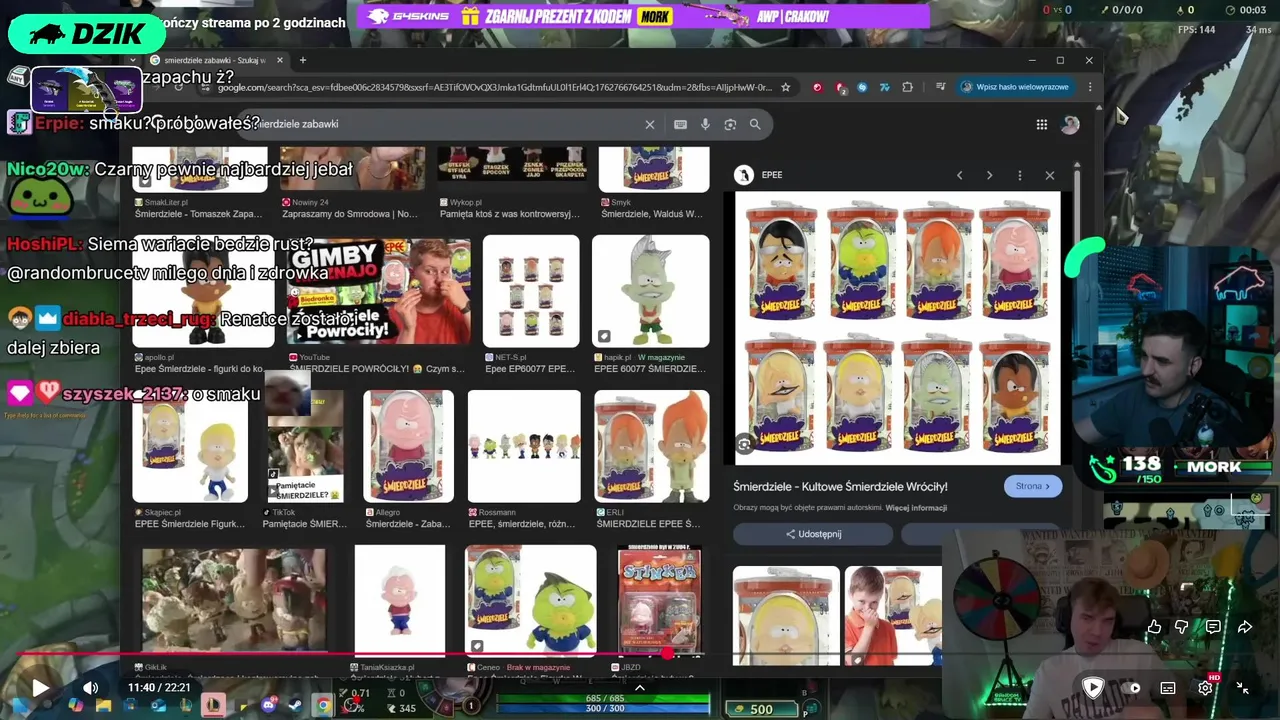Open the Google apps grid

pyautogui.click(x=1042, y=124)
